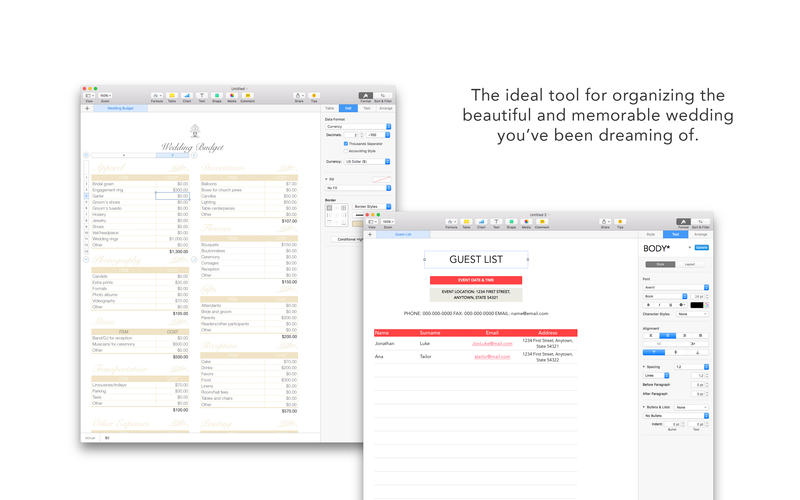Click black text color swatch
Viewport: 800px width, 500px height.
[x=696, y=305]
